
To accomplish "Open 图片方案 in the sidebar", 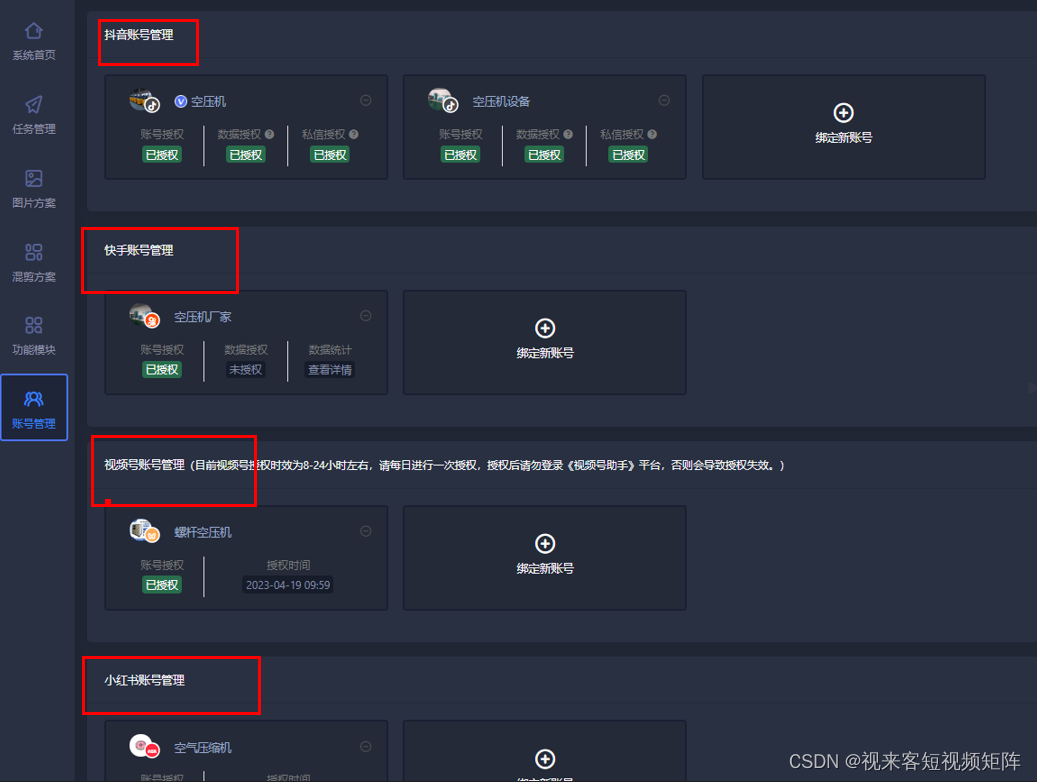I will point(34,189).
